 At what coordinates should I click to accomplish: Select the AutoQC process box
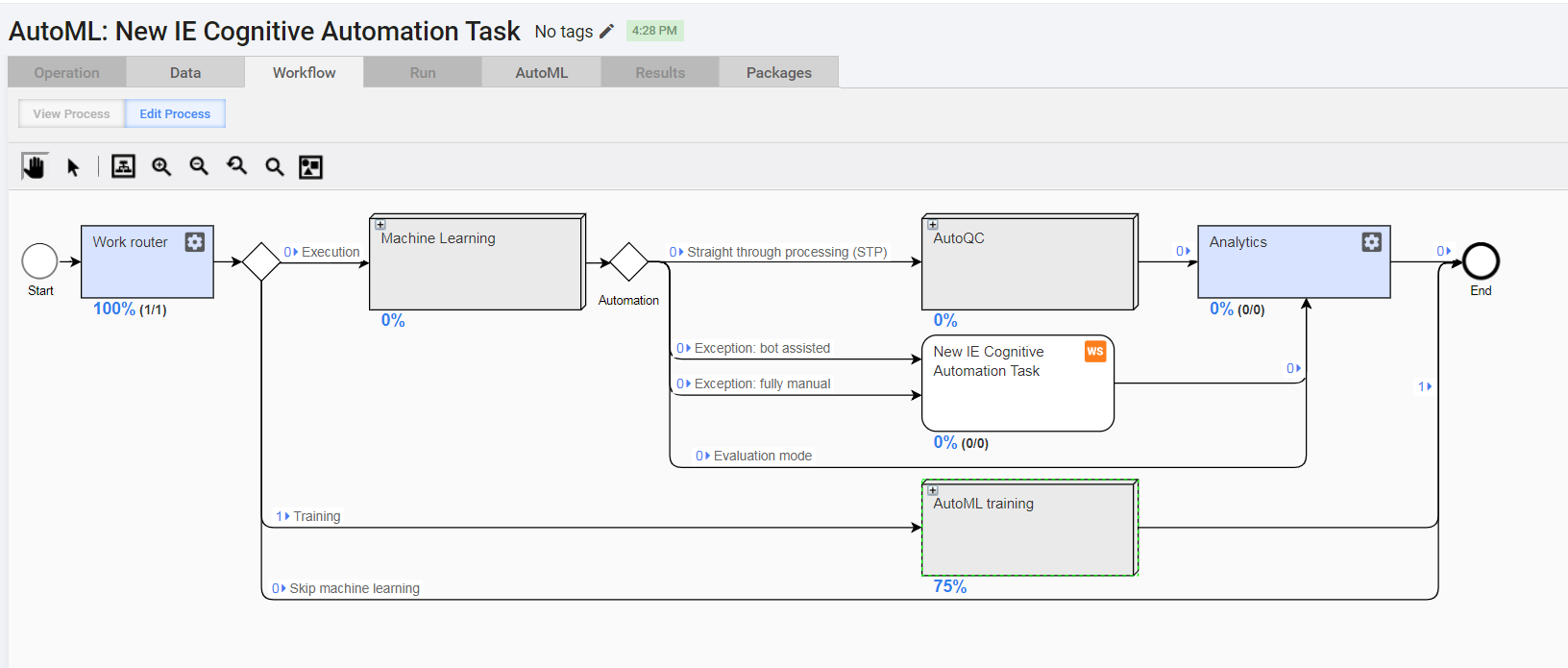tap(1030, 261)
